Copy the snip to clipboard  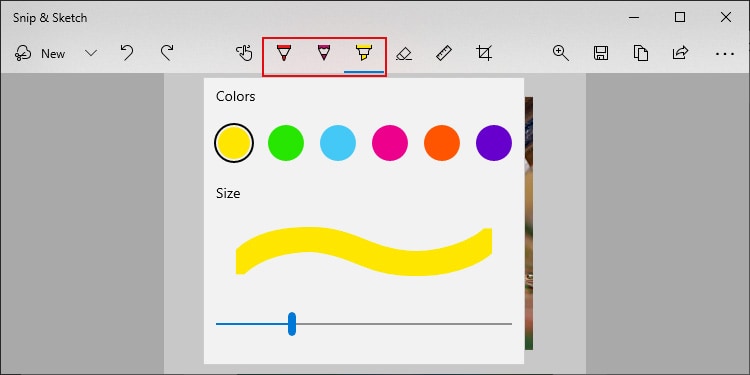coord(640,53)
